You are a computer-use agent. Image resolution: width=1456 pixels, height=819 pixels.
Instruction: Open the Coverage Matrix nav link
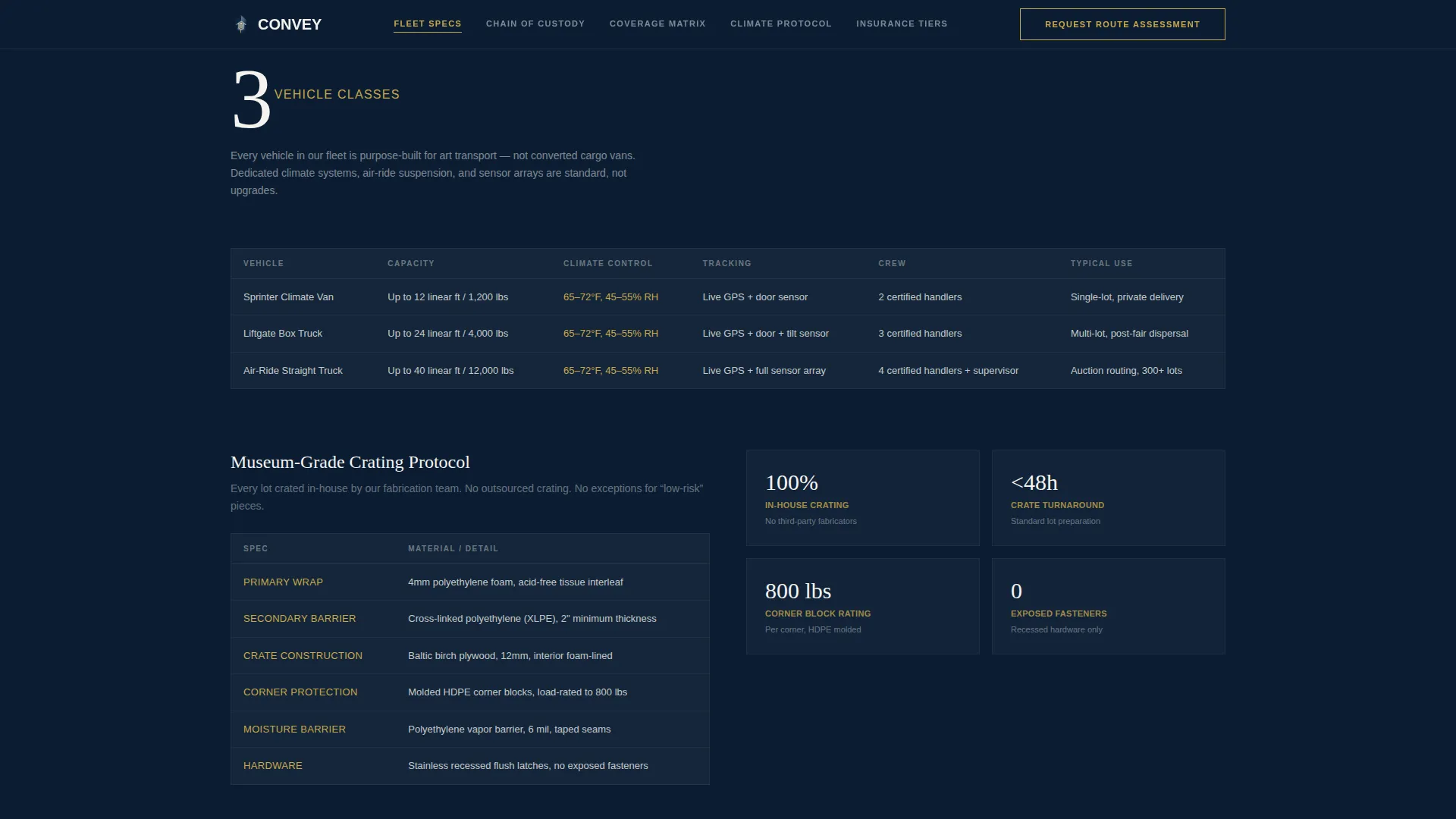tap(657, 24)
